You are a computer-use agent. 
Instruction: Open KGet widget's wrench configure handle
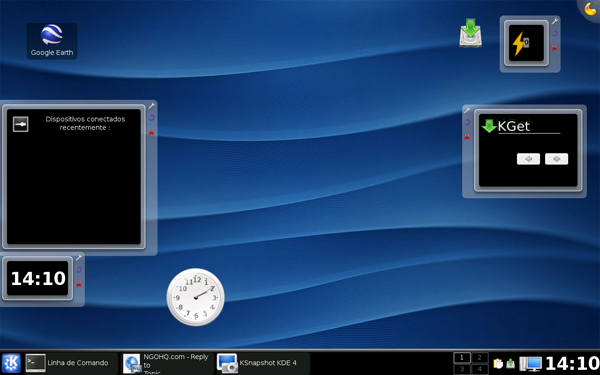[467, 111]
